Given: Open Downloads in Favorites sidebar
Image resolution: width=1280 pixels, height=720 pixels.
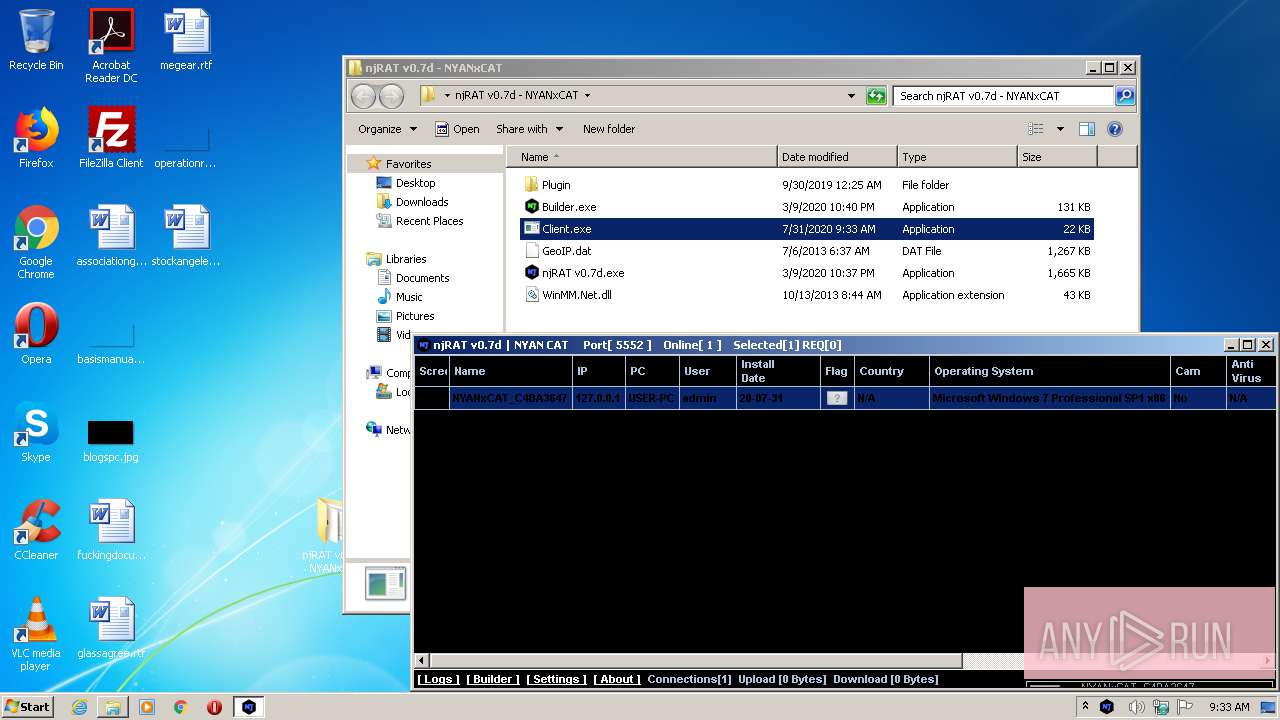Looking at the screenshot, I should click(x=412, y=202).
